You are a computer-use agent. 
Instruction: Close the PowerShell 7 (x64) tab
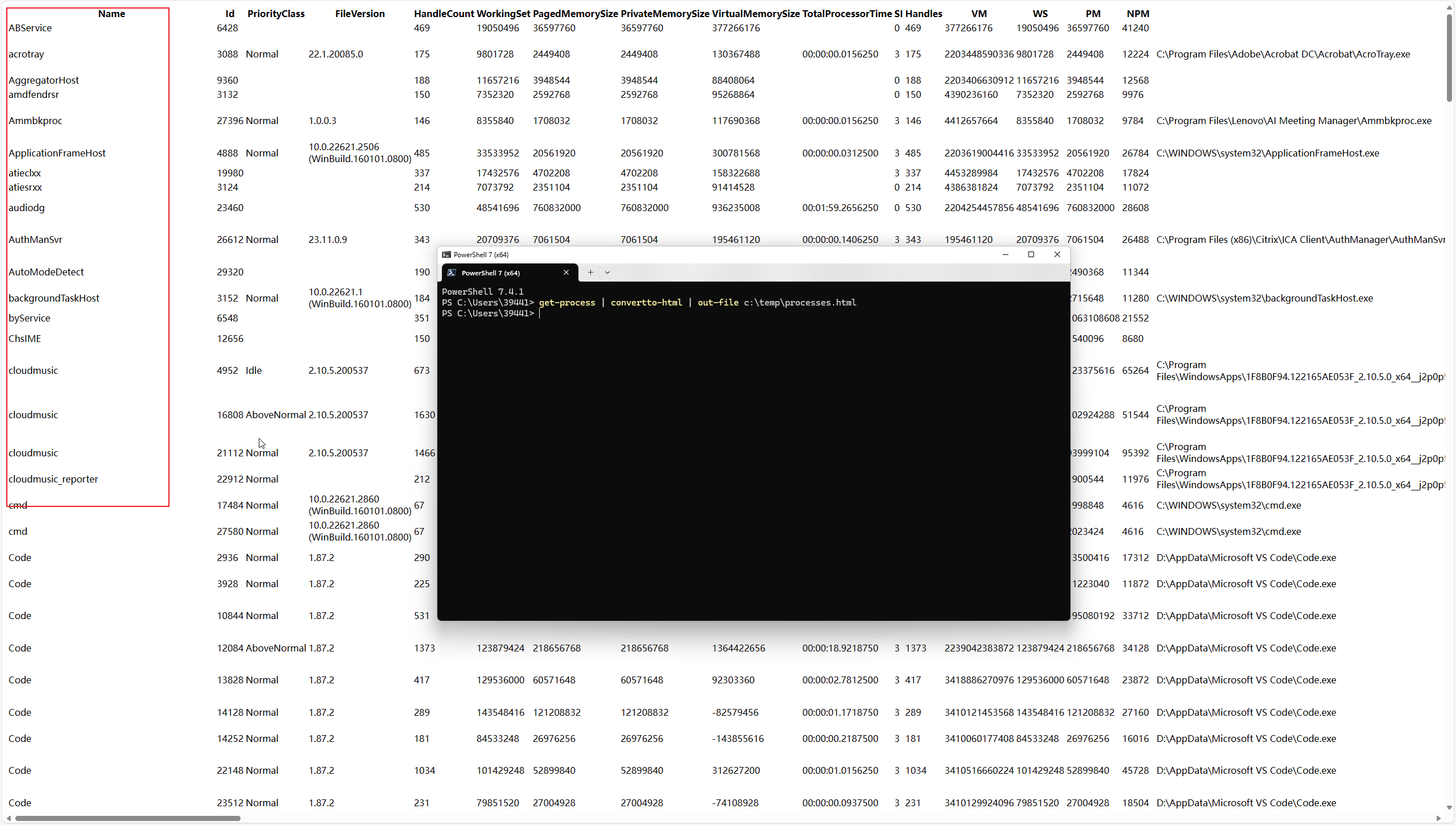pyautogui.click(x=566, y=273)
